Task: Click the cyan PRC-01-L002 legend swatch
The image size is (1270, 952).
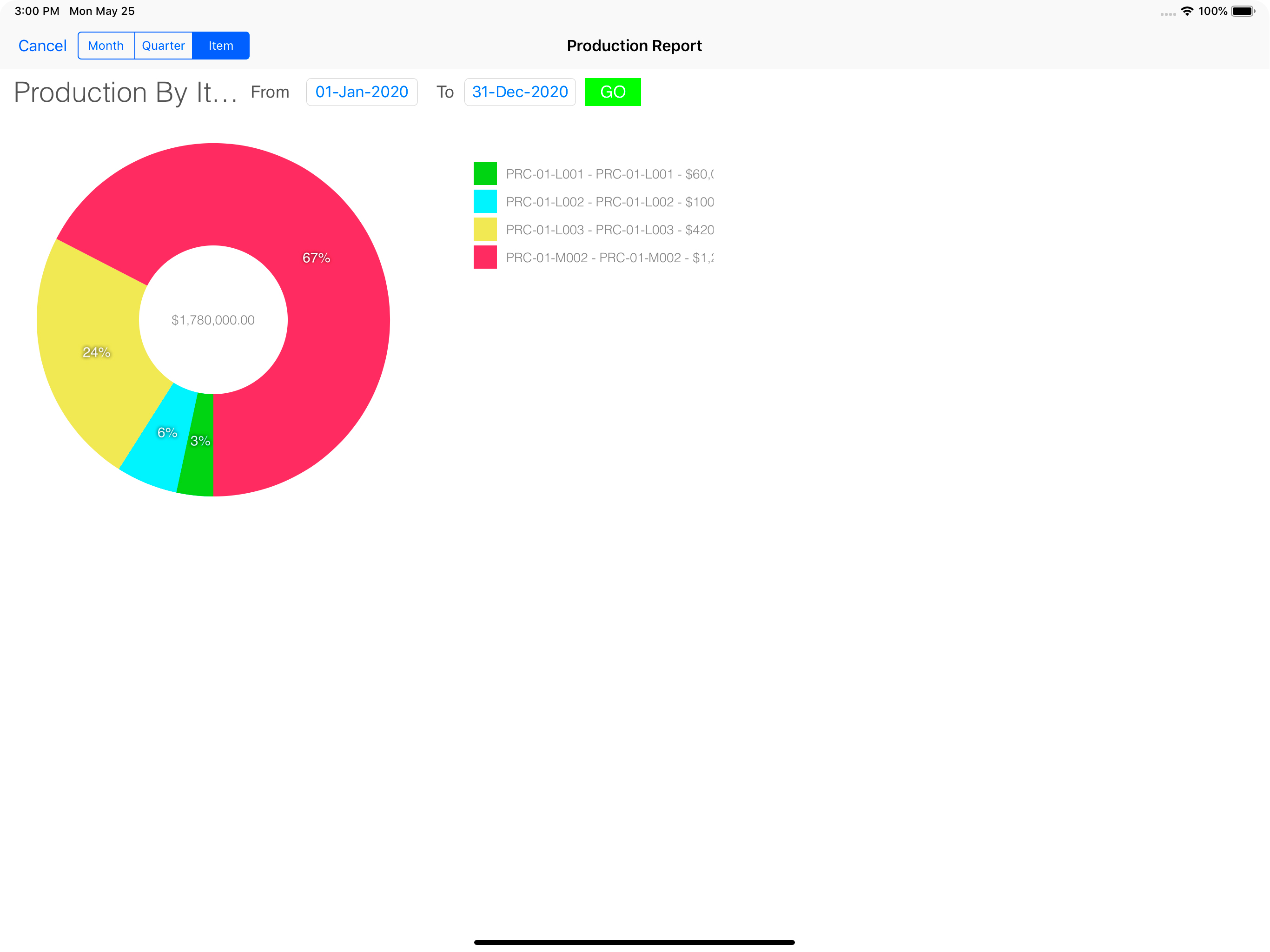Action: point(485,202)
